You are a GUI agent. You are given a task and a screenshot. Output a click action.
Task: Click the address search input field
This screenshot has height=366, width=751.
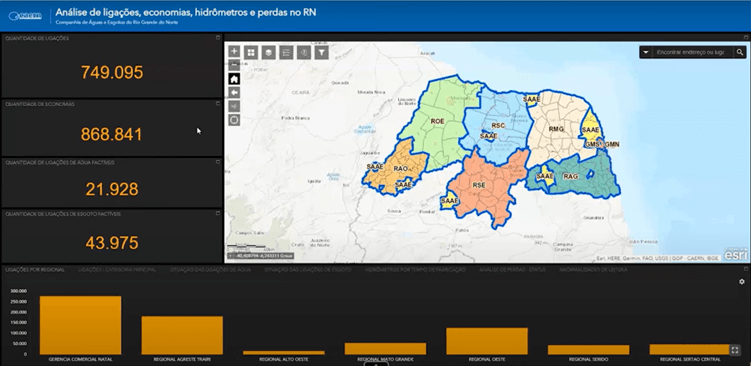[x=693, y=52]
